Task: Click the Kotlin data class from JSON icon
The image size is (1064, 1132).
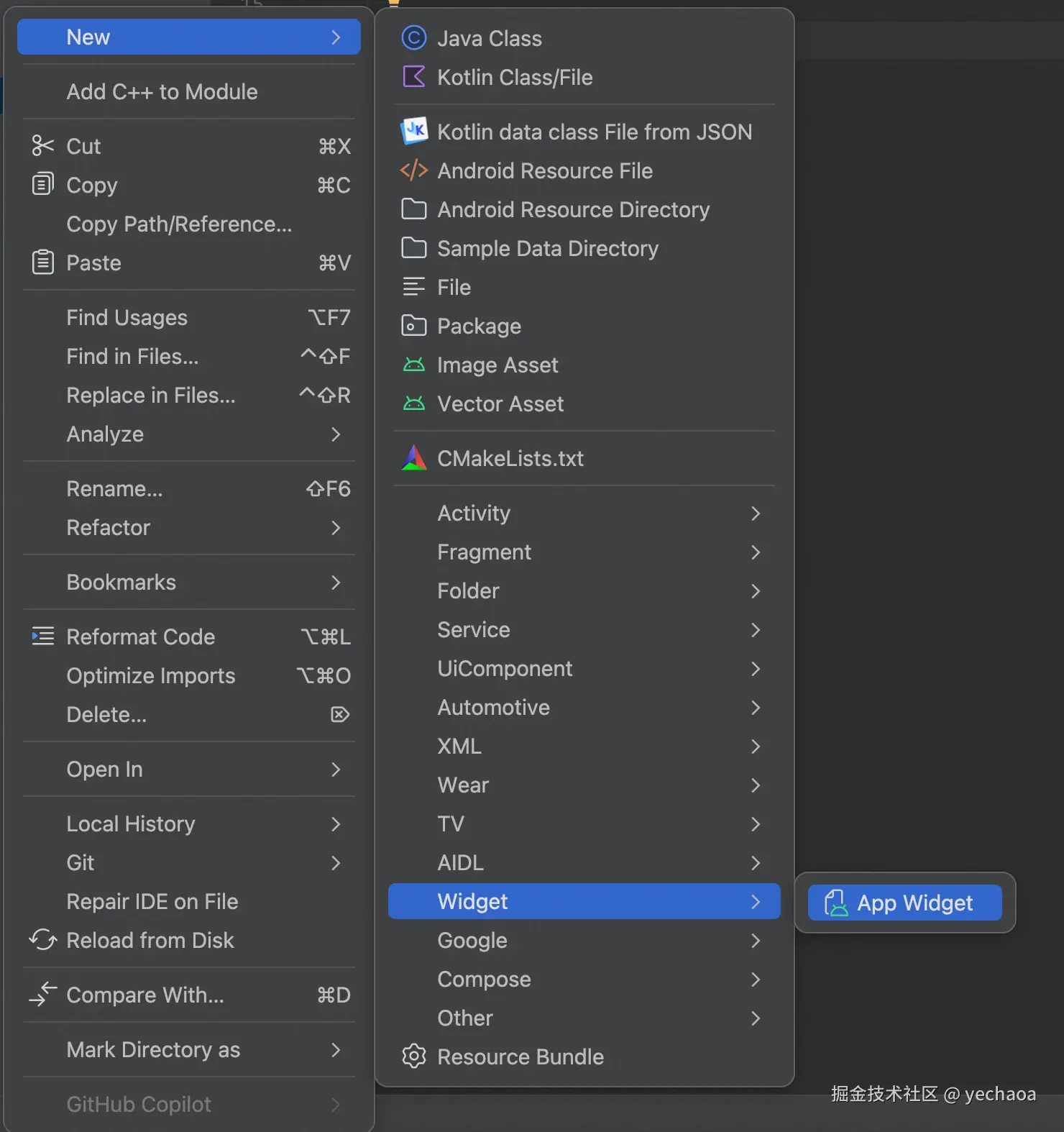Action: coord(413,131)
